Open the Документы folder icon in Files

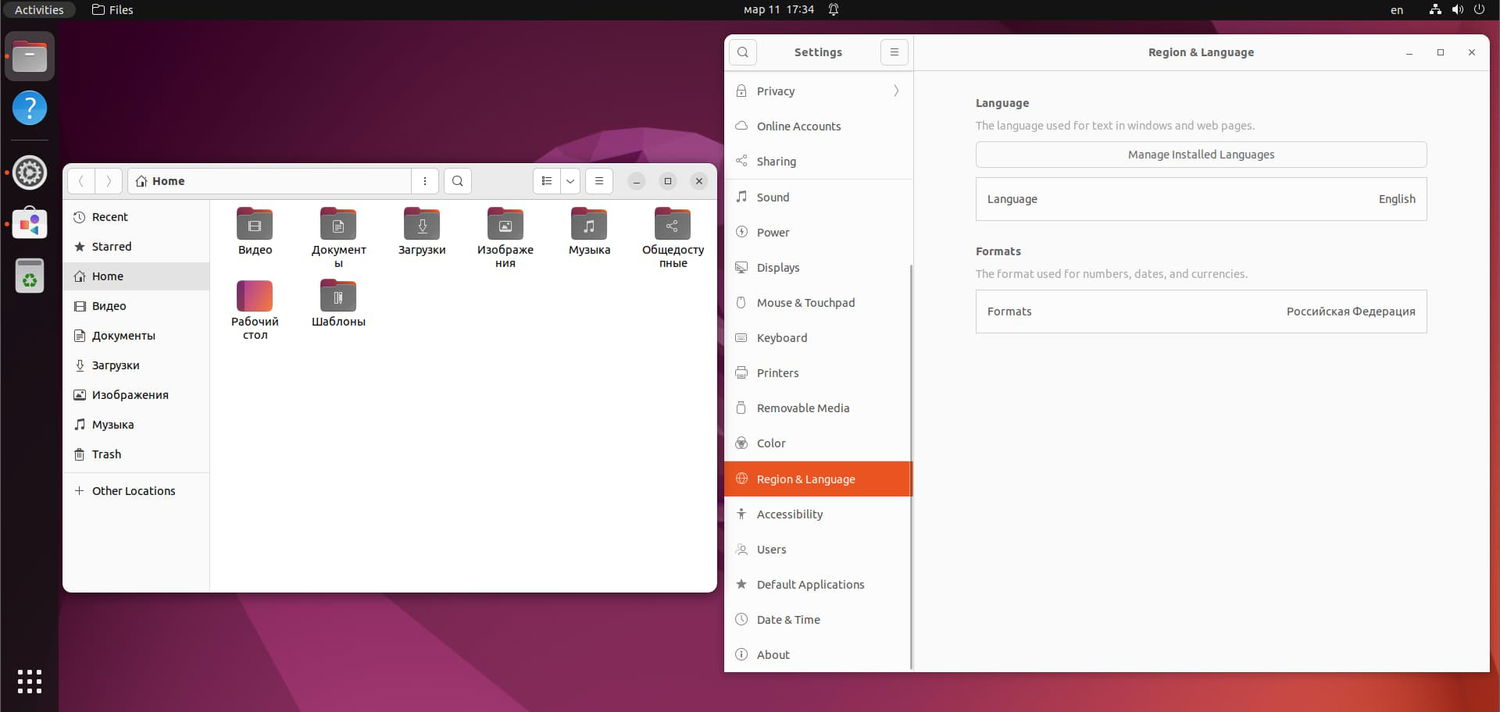[338, 224]
